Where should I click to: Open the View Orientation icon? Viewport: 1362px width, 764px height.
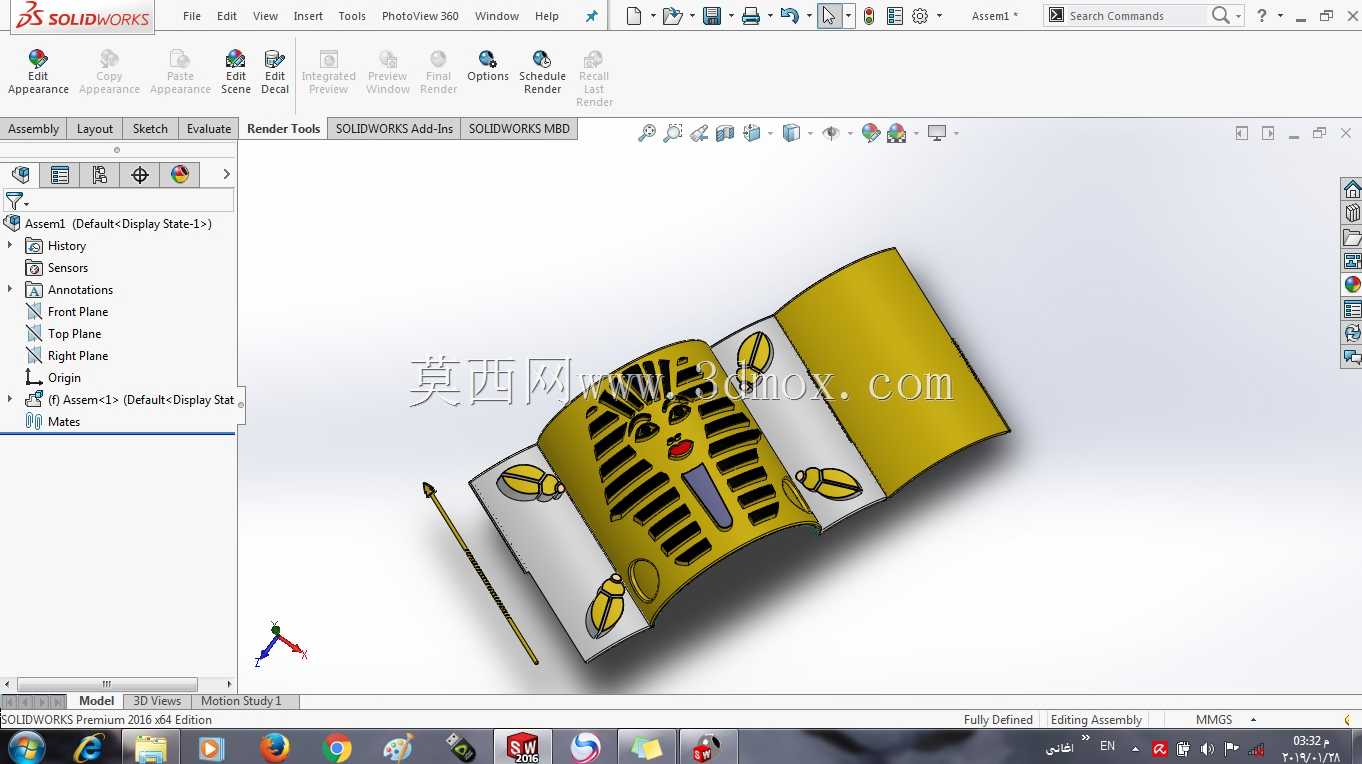click(752, 133)
